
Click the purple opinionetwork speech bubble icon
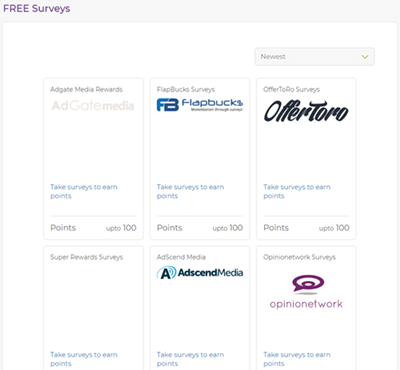(x=308, y=284)
